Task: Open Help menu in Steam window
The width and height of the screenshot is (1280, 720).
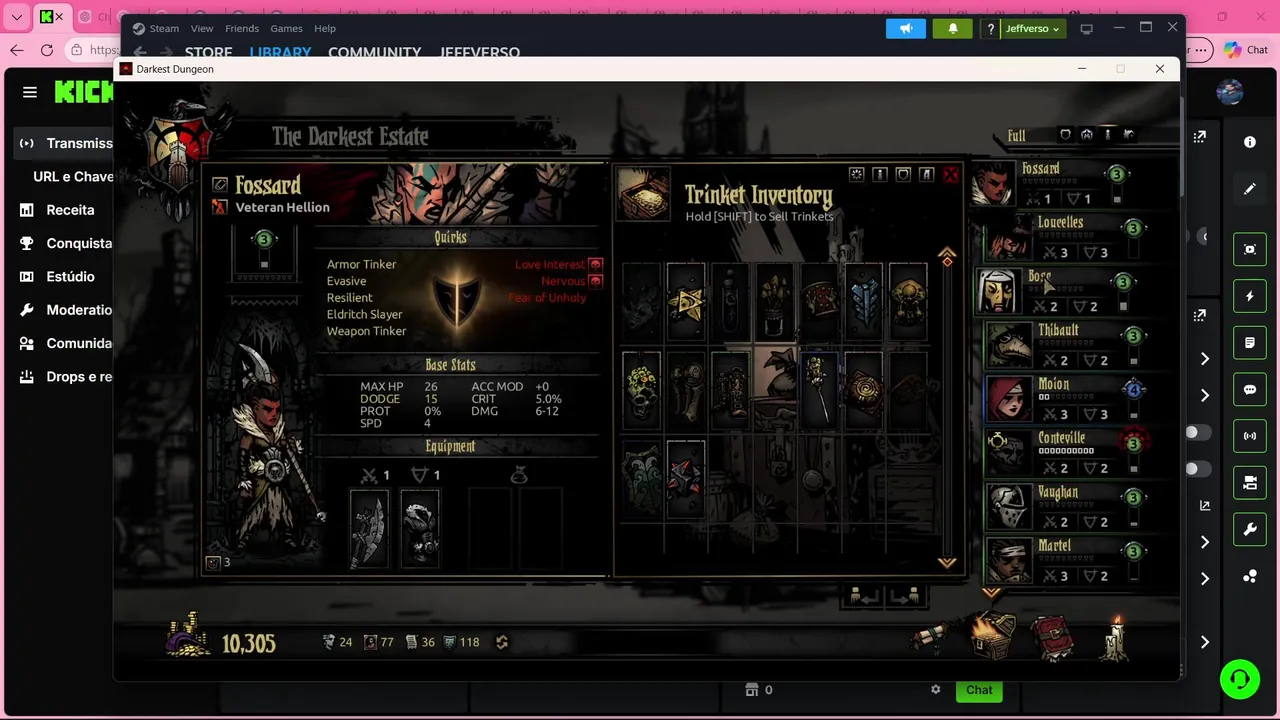Action: (325, 28)
